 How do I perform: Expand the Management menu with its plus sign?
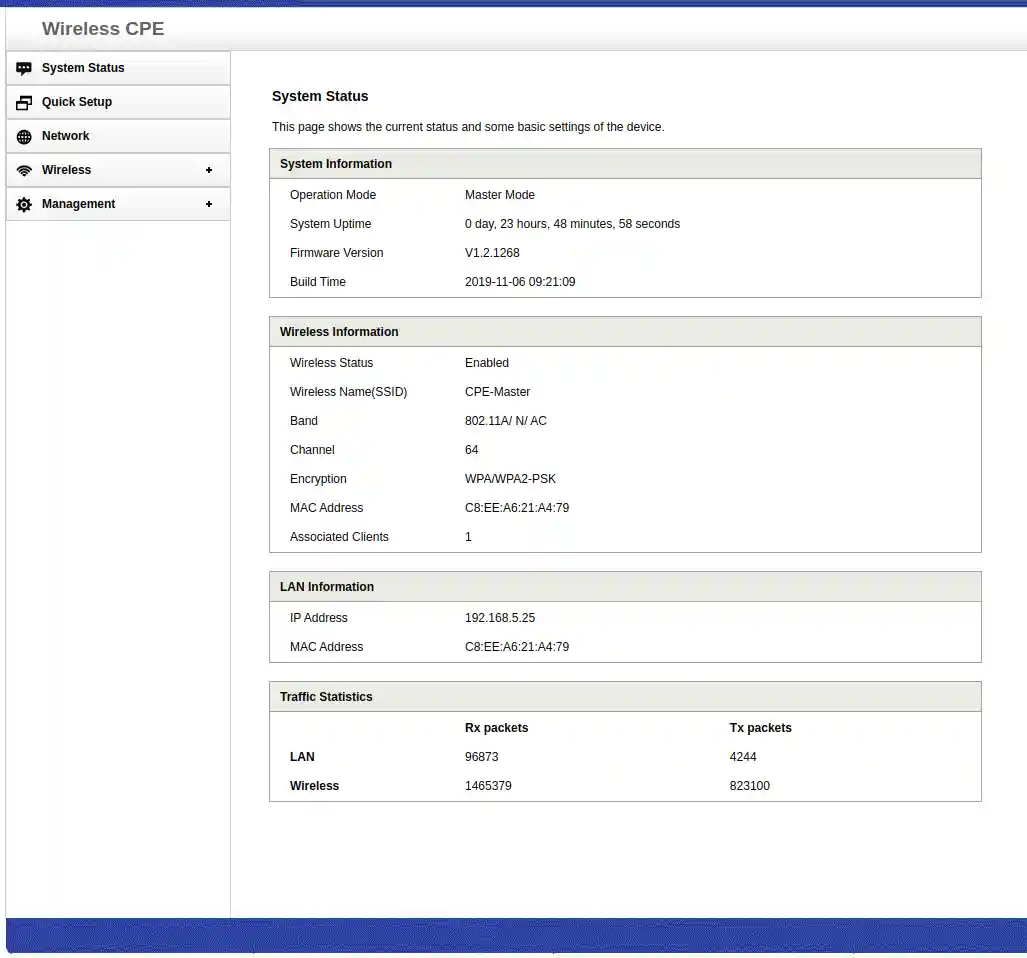[209, 204]
